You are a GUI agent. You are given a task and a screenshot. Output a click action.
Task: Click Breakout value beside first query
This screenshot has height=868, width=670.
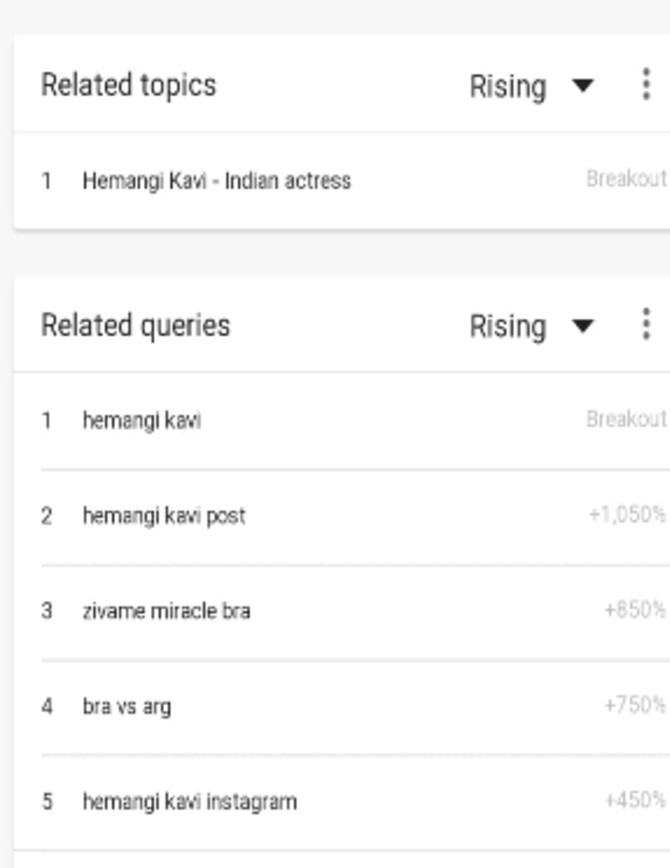(x=625, y=419)
